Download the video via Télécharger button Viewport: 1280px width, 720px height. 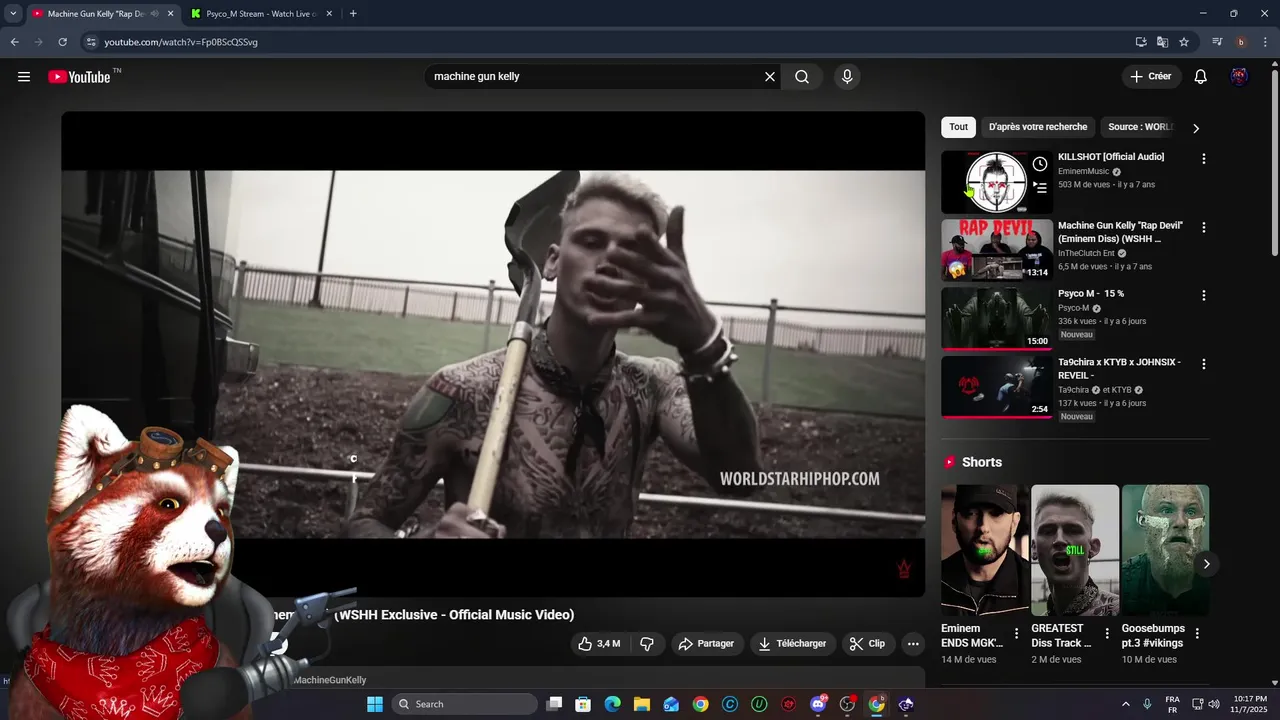click(792, 644)
